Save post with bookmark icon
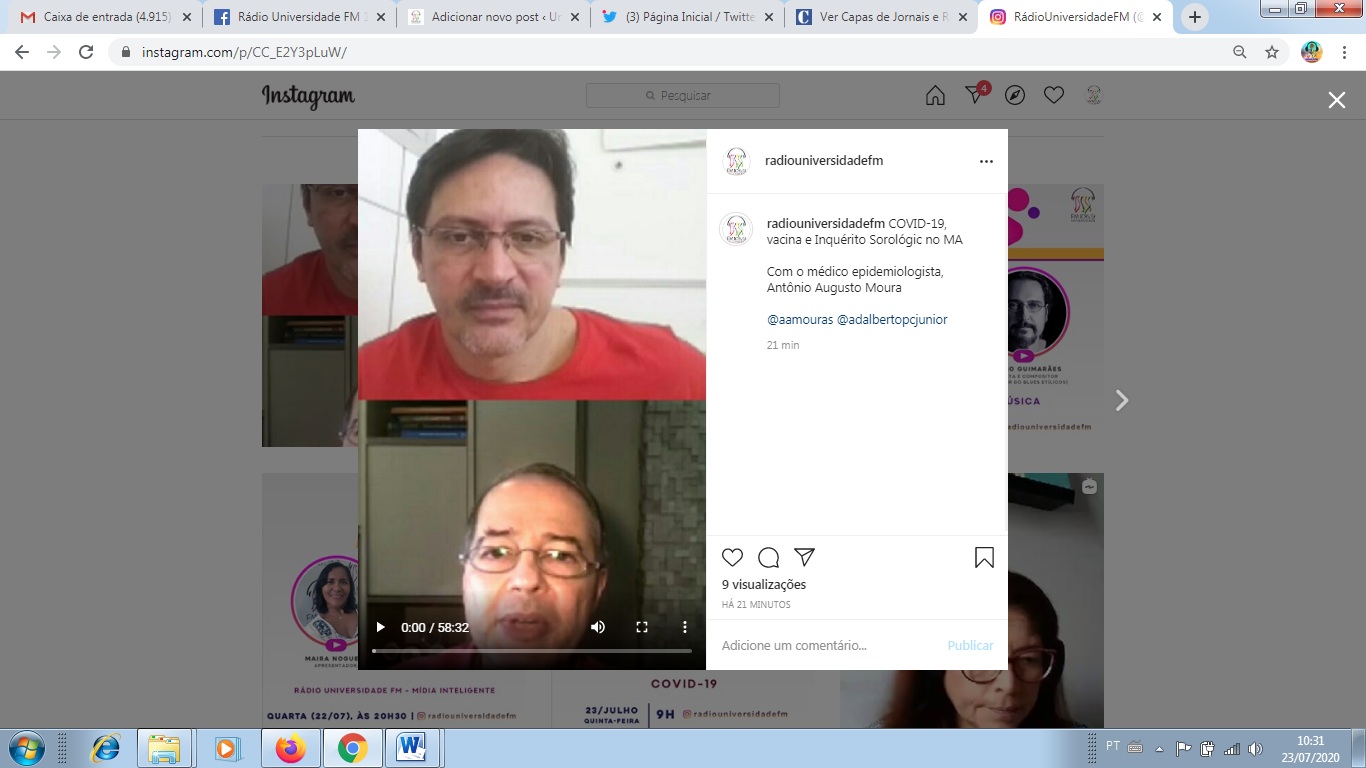1366x768 pixels. point(984,558)
